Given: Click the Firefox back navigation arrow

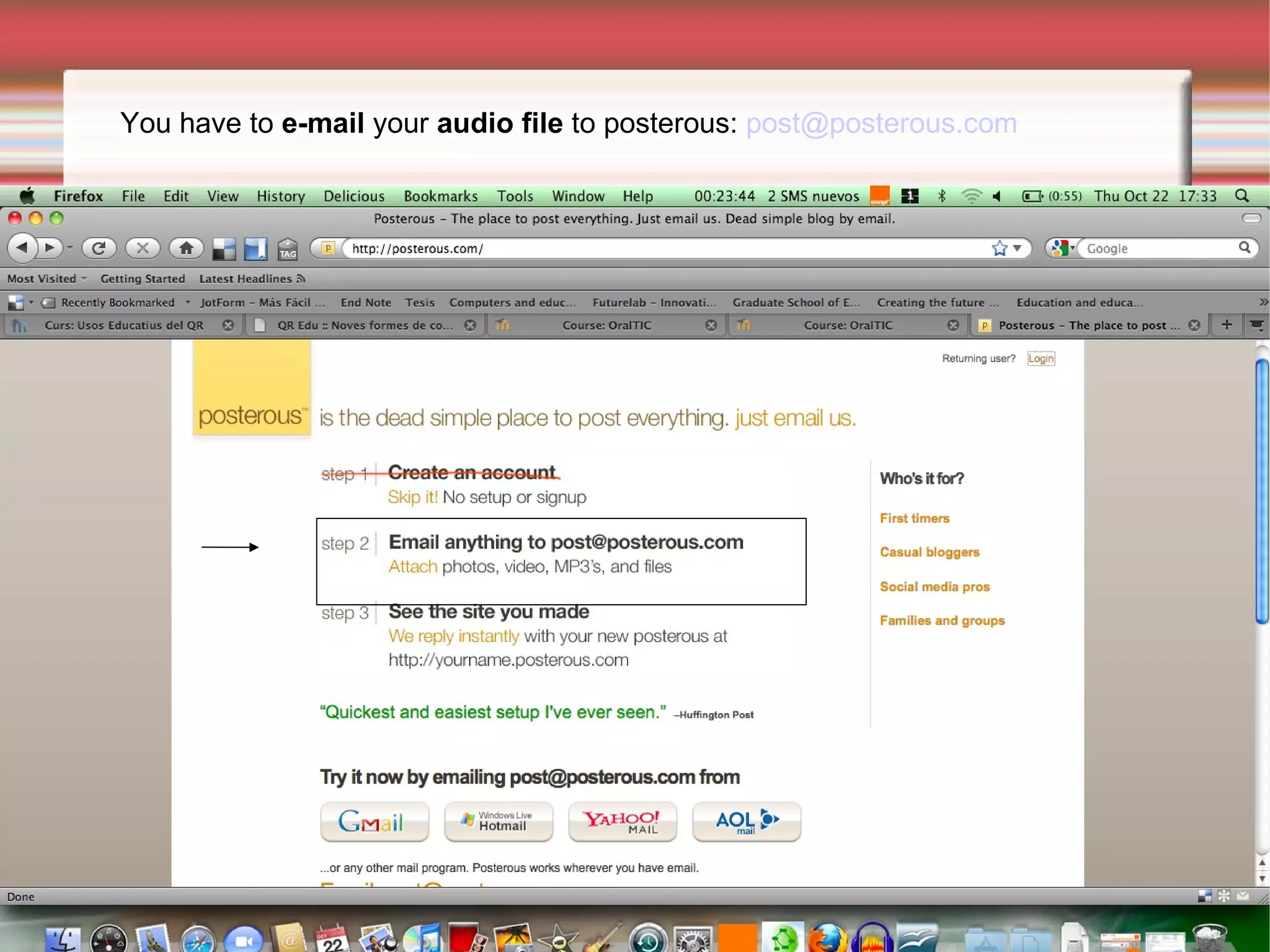Looking at the screenshot, I should (x=22, y=248).
